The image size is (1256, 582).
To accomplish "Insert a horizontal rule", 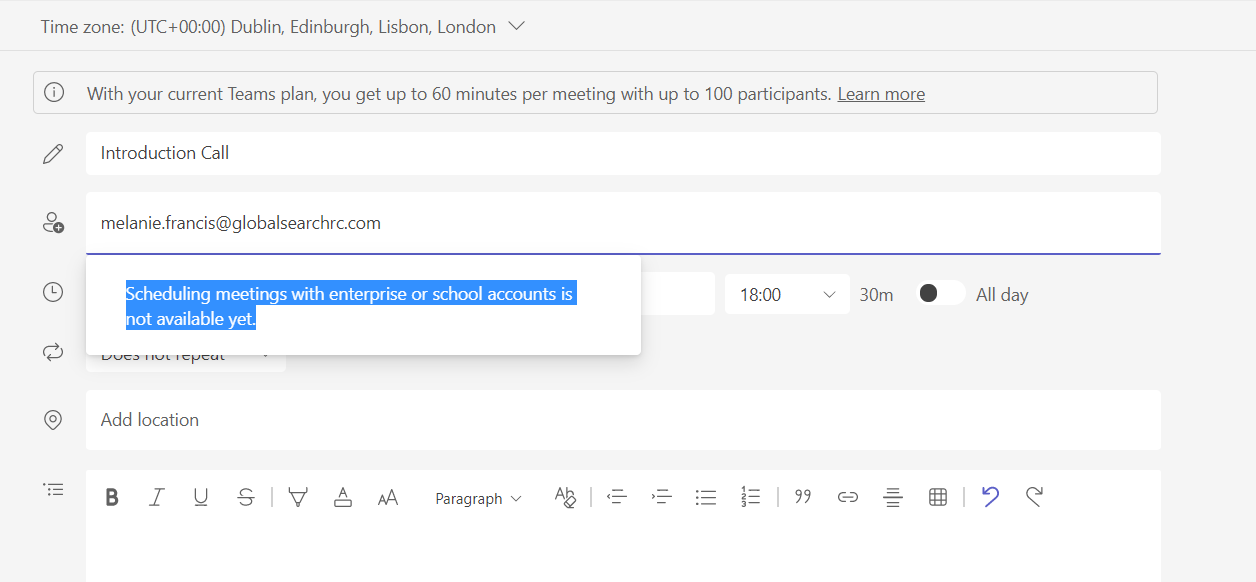I will click(x=893, y=497).
